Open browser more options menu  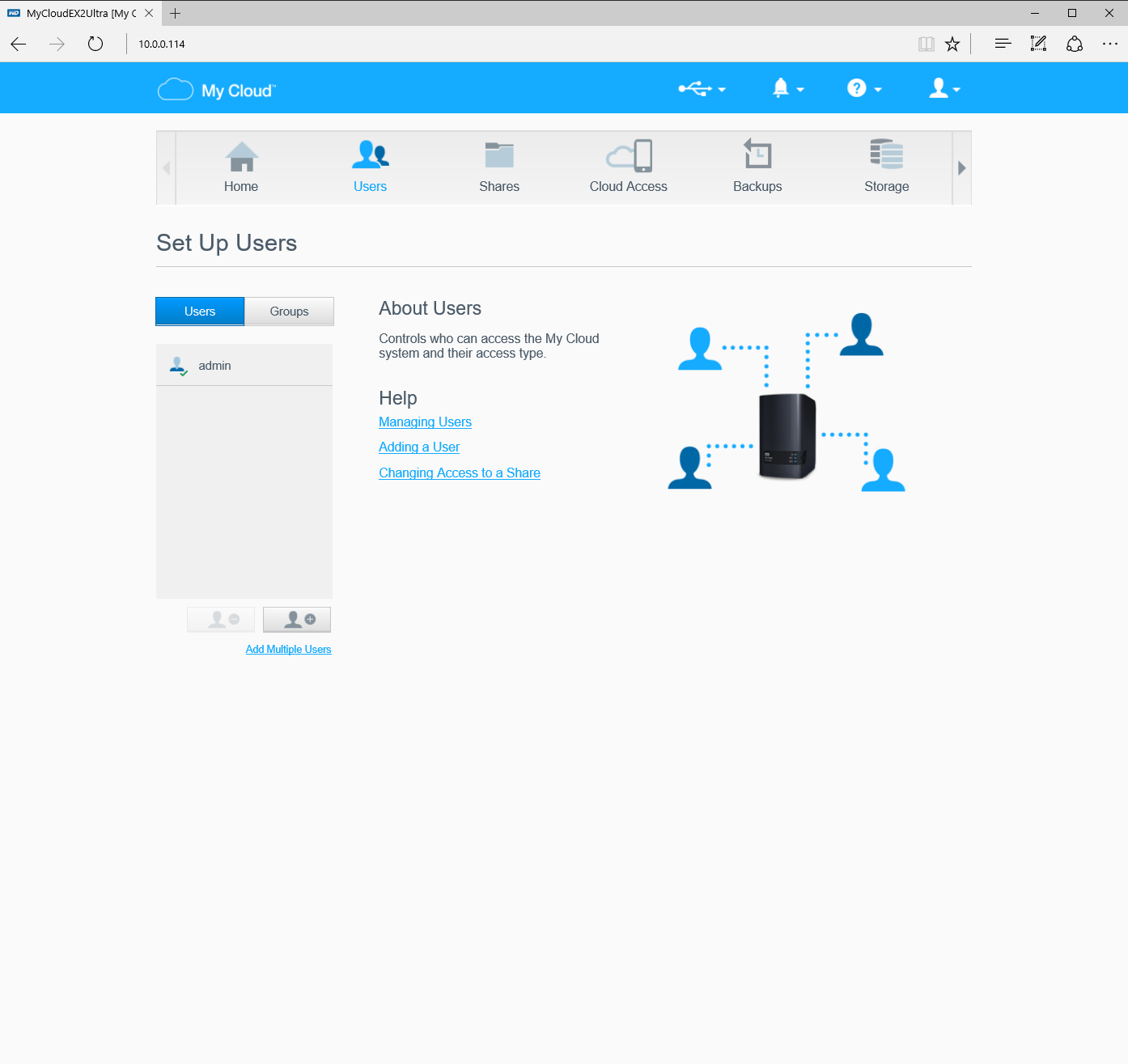pyautogui.click(x=1110, y=44)
